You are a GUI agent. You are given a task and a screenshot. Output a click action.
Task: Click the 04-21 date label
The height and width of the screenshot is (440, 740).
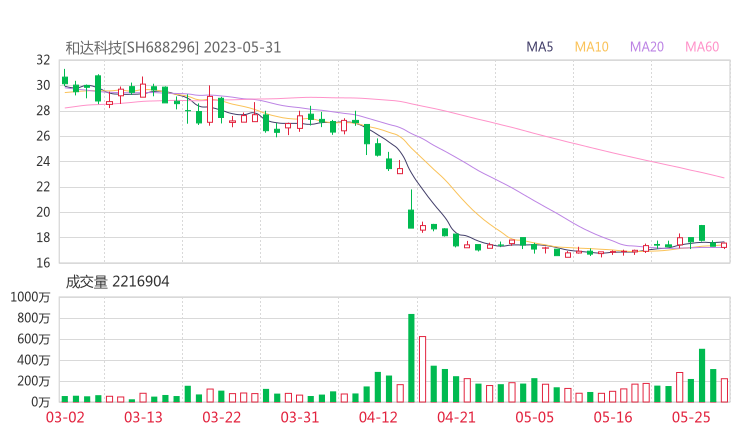(x=456, y=417)
